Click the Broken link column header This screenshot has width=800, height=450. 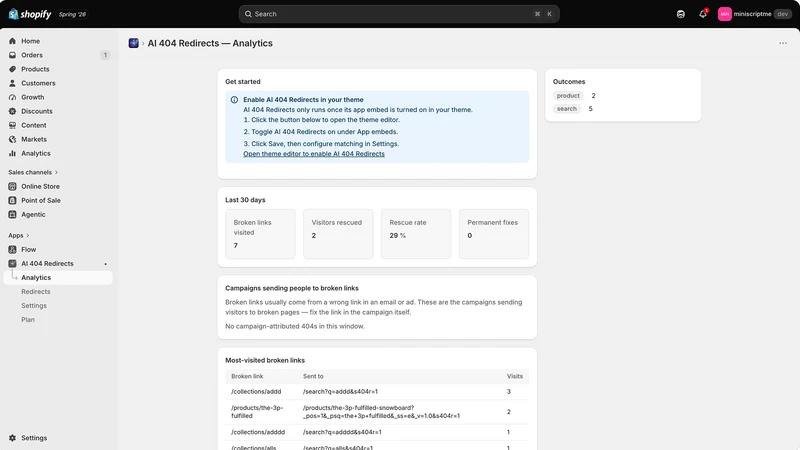[x=247, y=377]
